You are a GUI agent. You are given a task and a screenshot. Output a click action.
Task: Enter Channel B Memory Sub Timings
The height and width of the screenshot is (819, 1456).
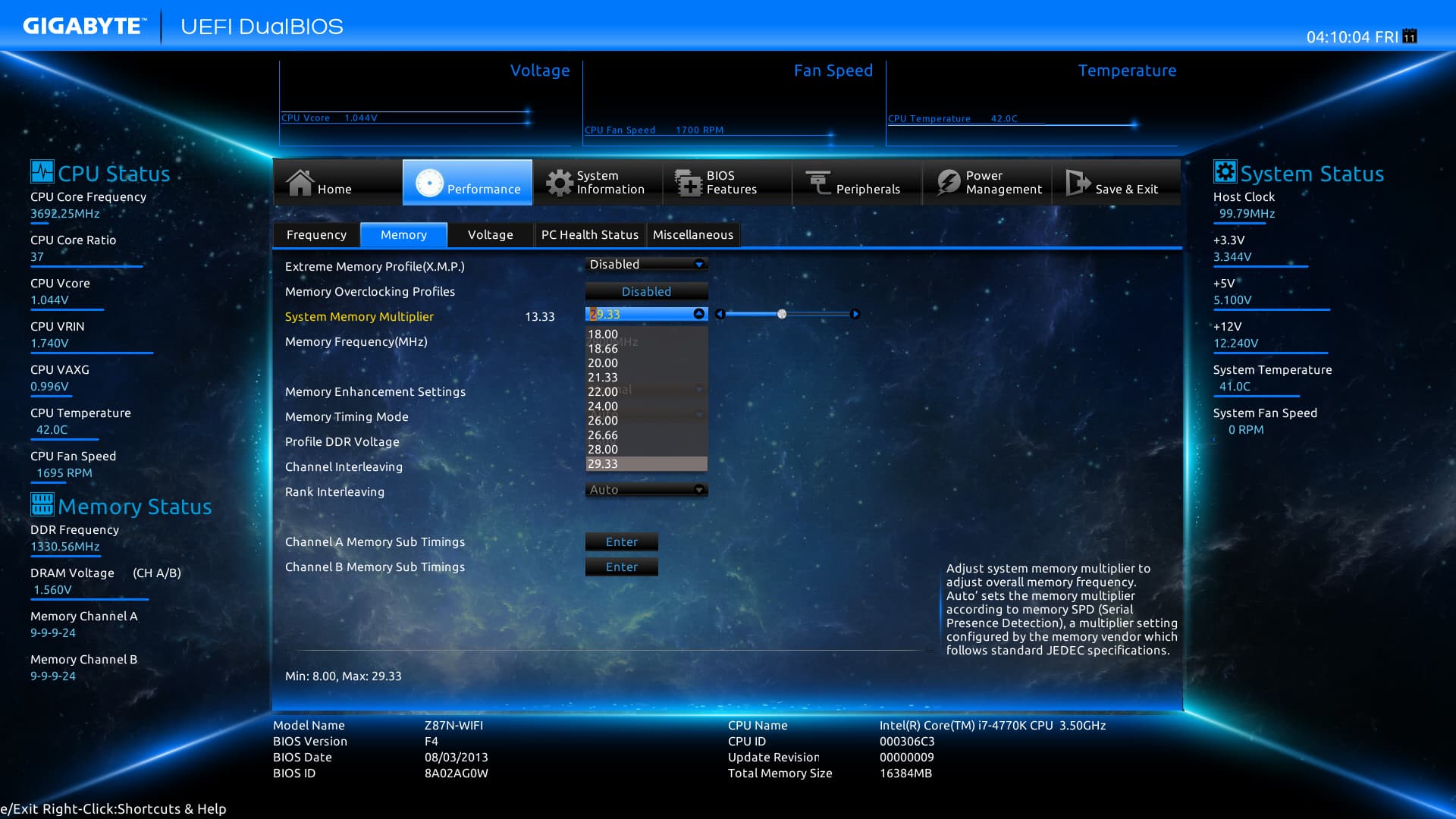click(x=621, y=566)
